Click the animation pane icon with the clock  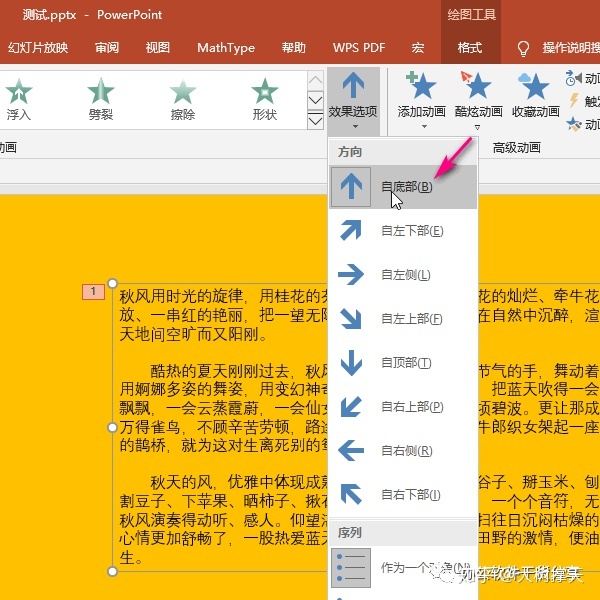[x=573, y=78]
